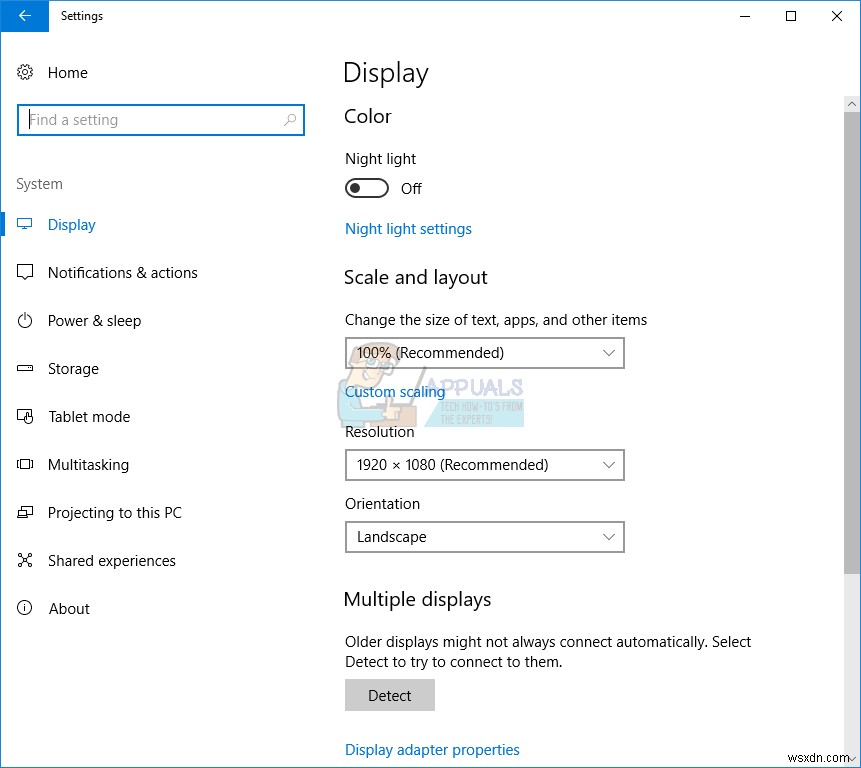This screenshot has height=768, width=861.
Task: Open Custom scaling link
Action: click(x=395, y=392)
